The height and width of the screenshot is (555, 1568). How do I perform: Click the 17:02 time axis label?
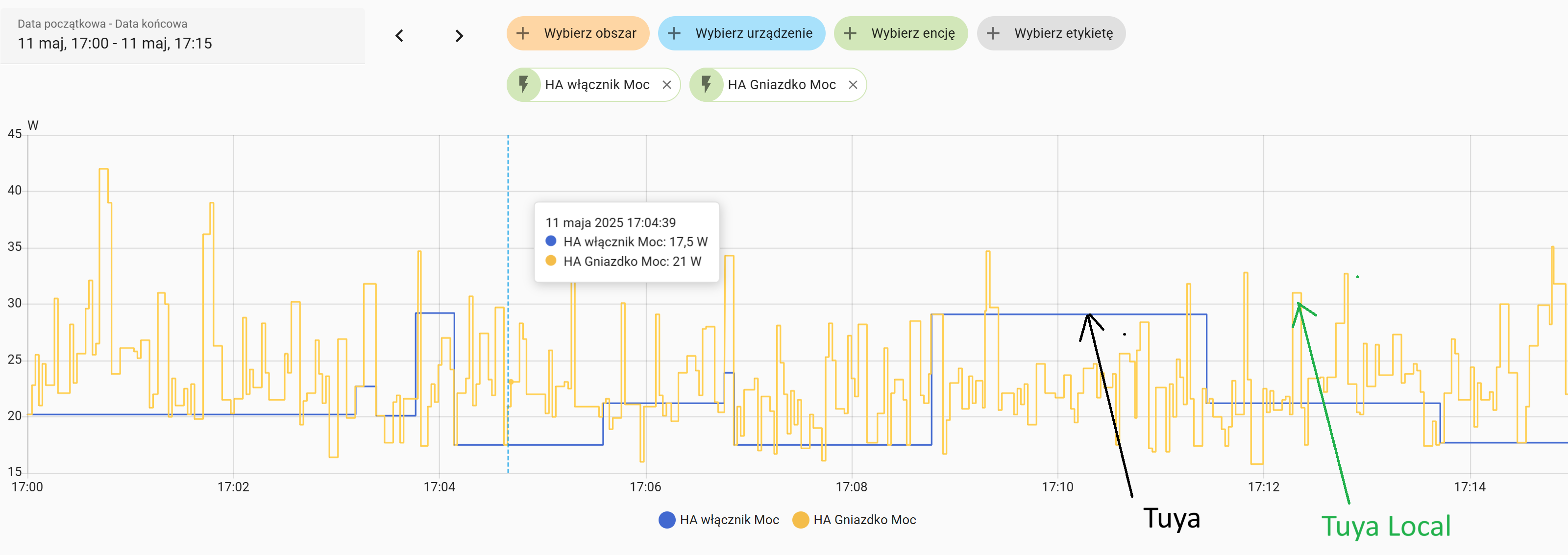pyautogui.click(x=233, y=487)
